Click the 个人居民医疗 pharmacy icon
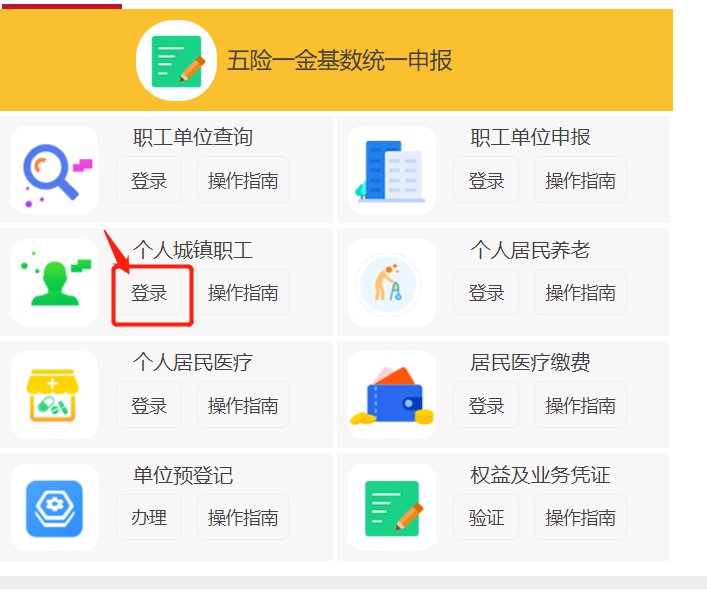The image size is (707, 603). (x=55, y=395)
